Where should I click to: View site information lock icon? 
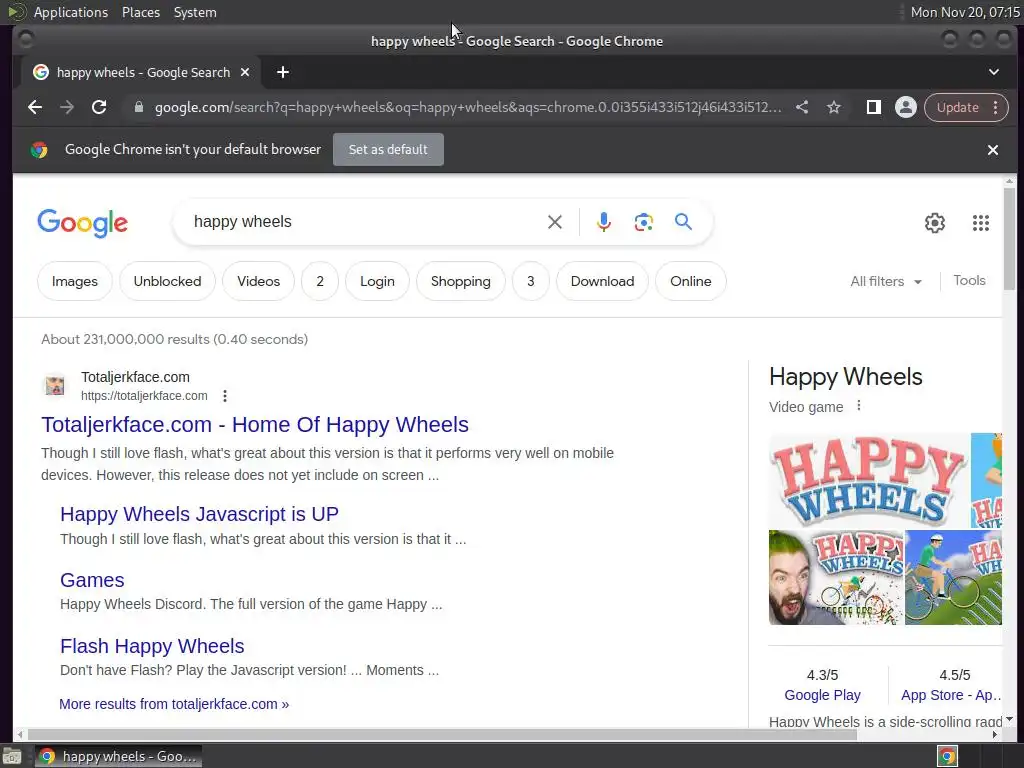pyautogui.click(x=138, y=107)
